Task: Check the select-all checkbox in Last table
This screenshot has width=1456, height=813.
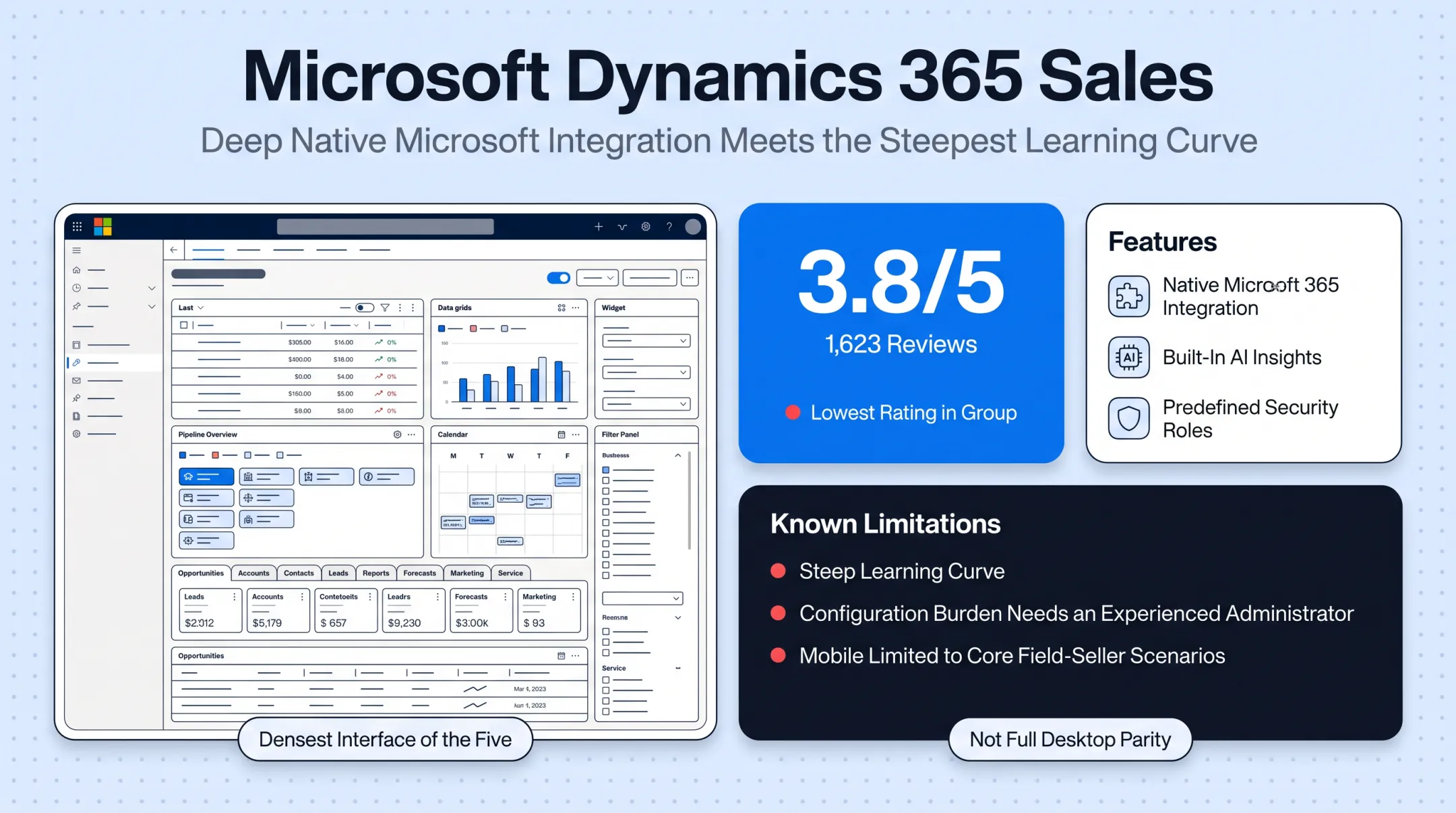Action: (183, 325)
